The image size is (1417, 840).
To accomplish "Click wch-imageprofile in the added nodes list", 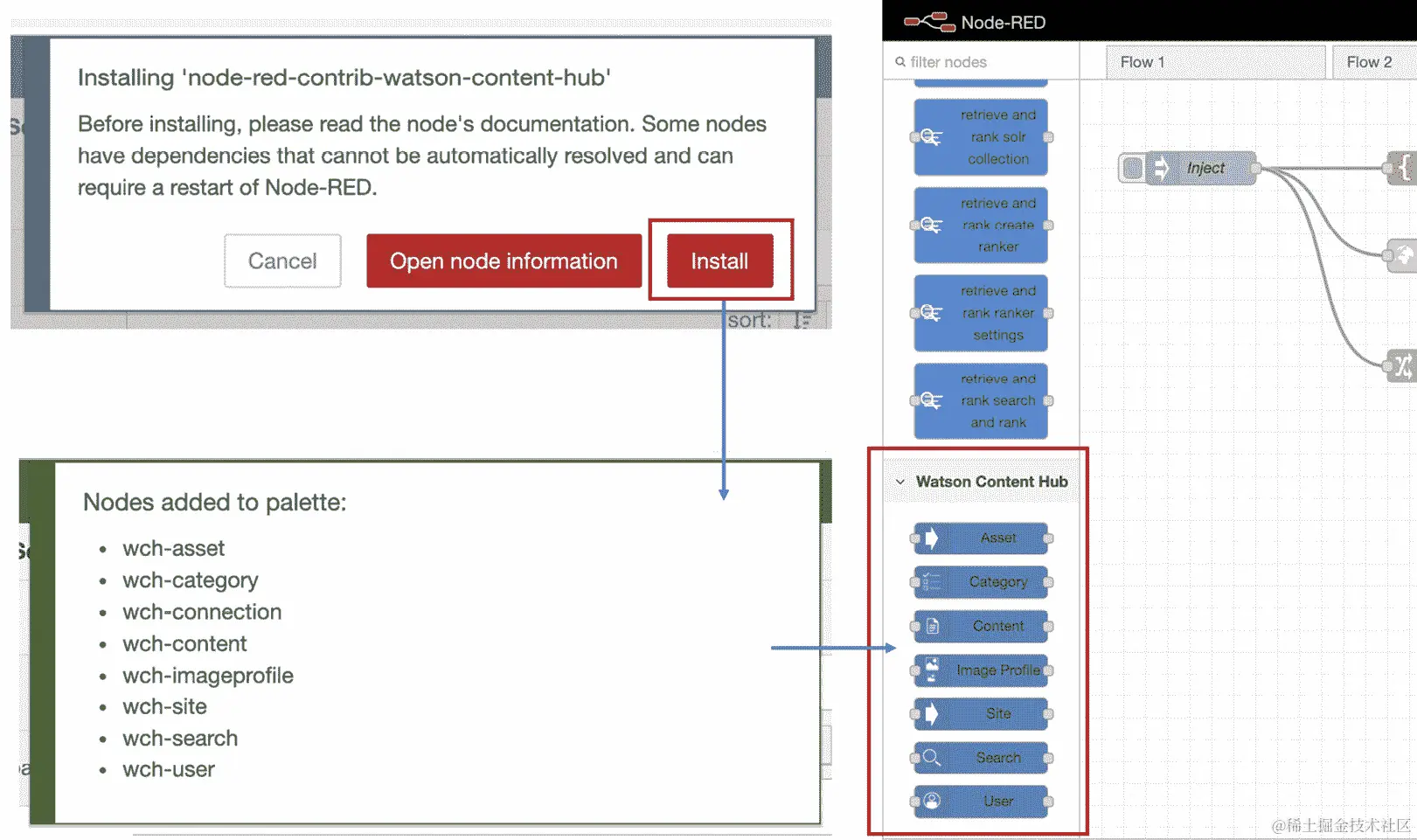I will click(208, 676).
